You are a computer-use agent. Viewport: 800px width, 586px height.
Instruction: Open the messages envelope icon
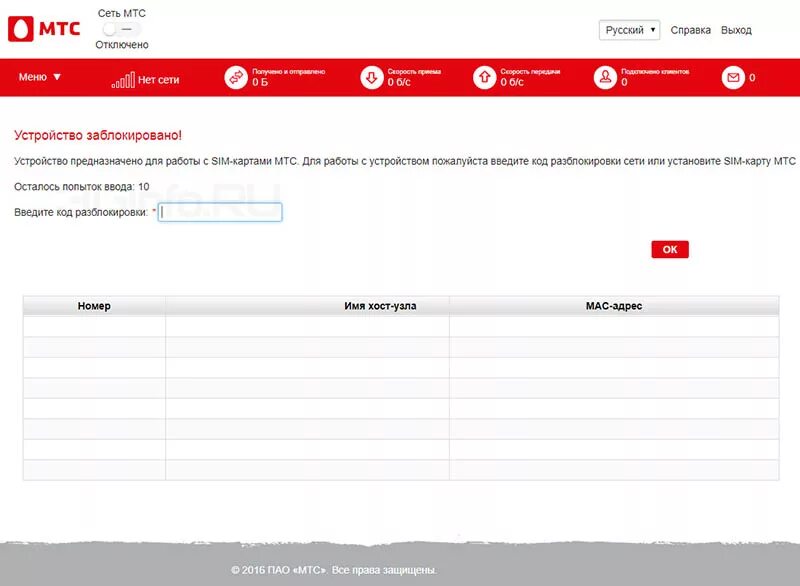tap(733, 78)
